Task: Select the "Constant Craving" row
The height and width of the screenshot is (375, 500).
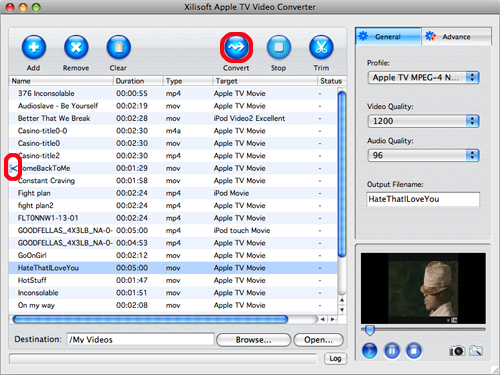Action: [x=173, y=181]
